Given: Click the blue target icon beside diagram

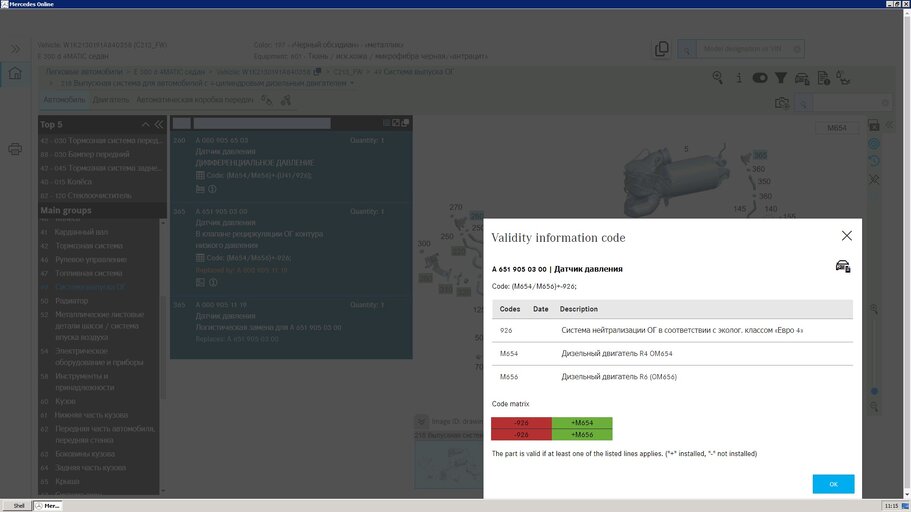Looking at the screenshot, I should pos(873,143).
